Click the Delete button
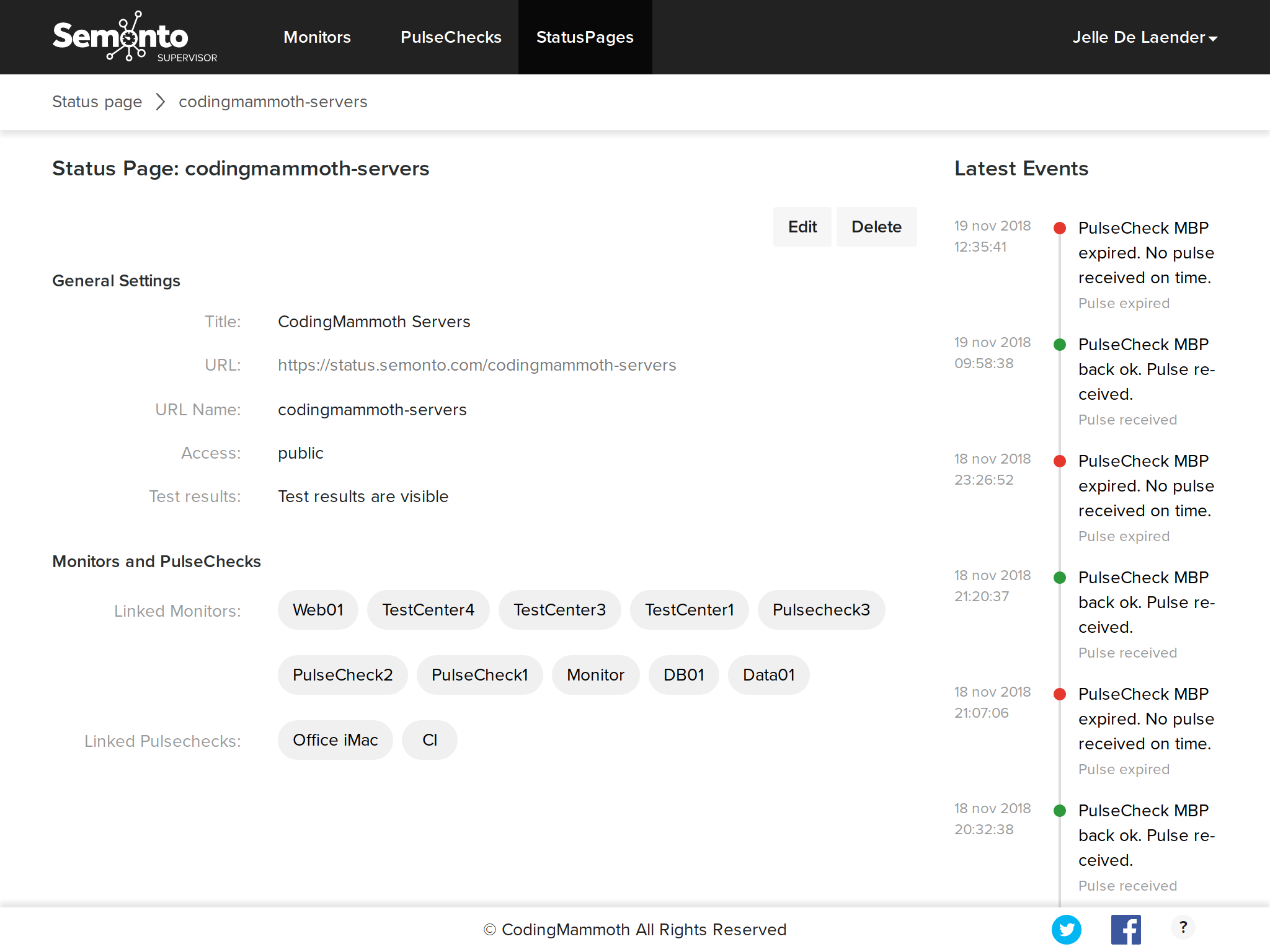 pos(876,227)
